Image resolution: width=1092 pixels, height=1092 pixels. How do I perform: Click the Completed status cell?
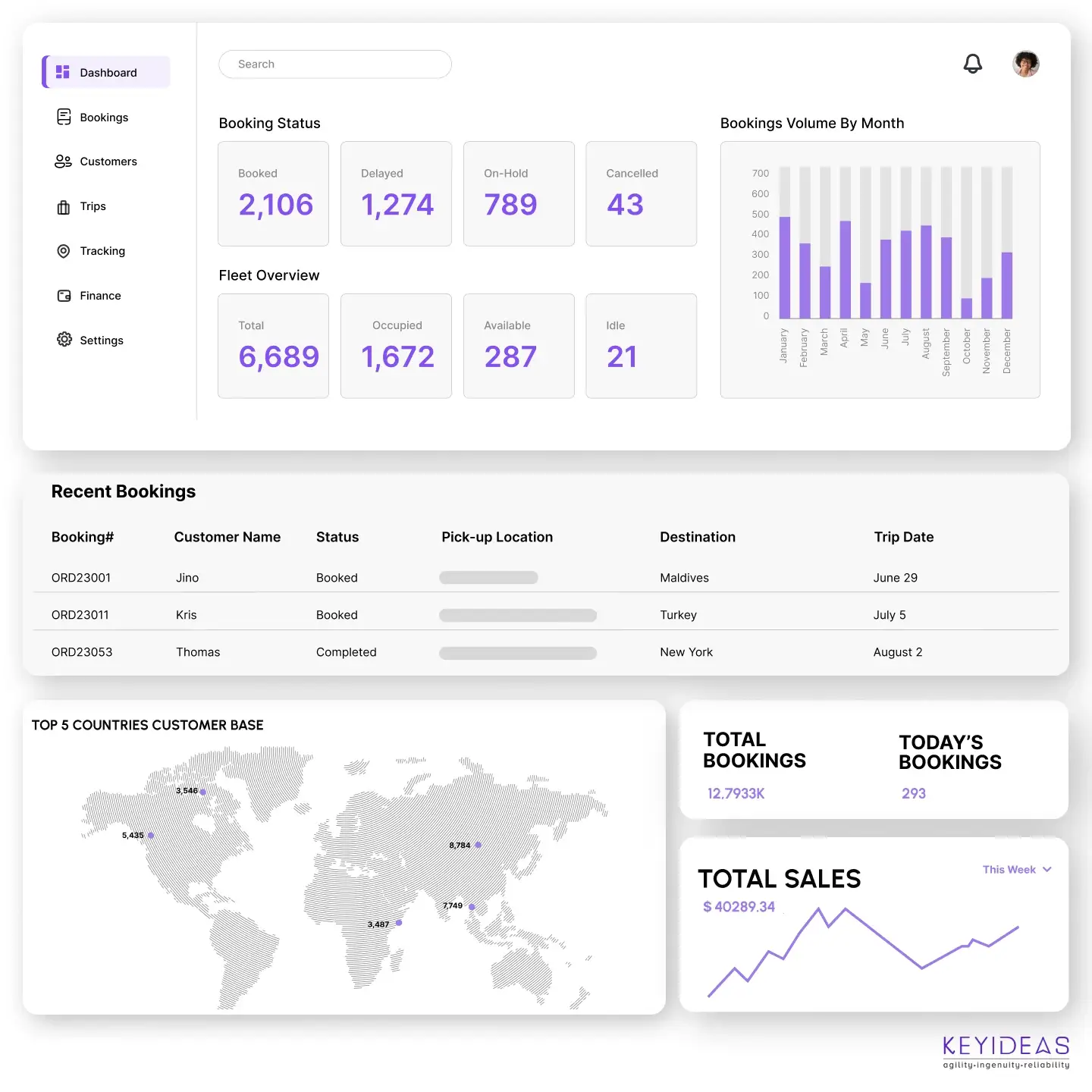tap(347, 652)
